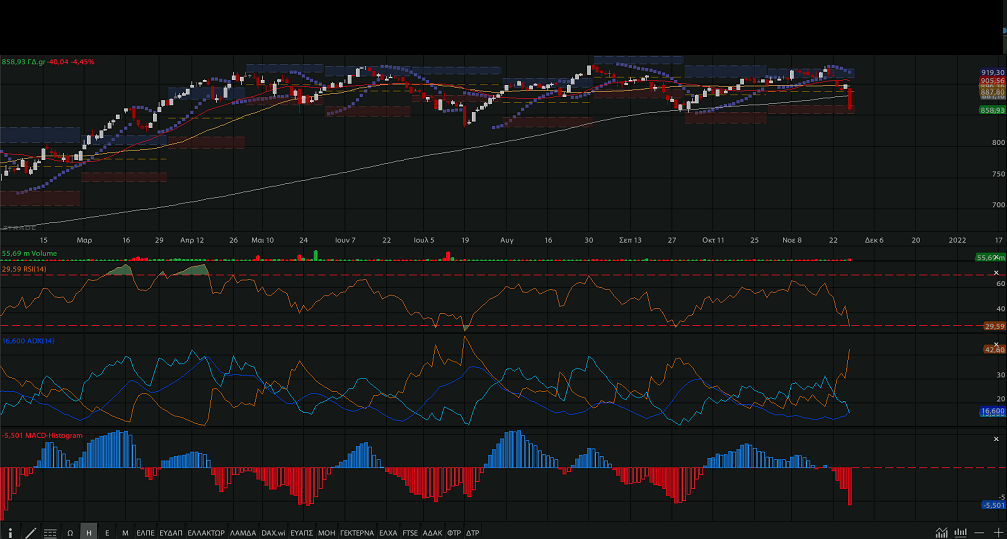This screenshot has height=539, width=1007.
Task: Select the Ε timeframe
Action: pos(107,532)
